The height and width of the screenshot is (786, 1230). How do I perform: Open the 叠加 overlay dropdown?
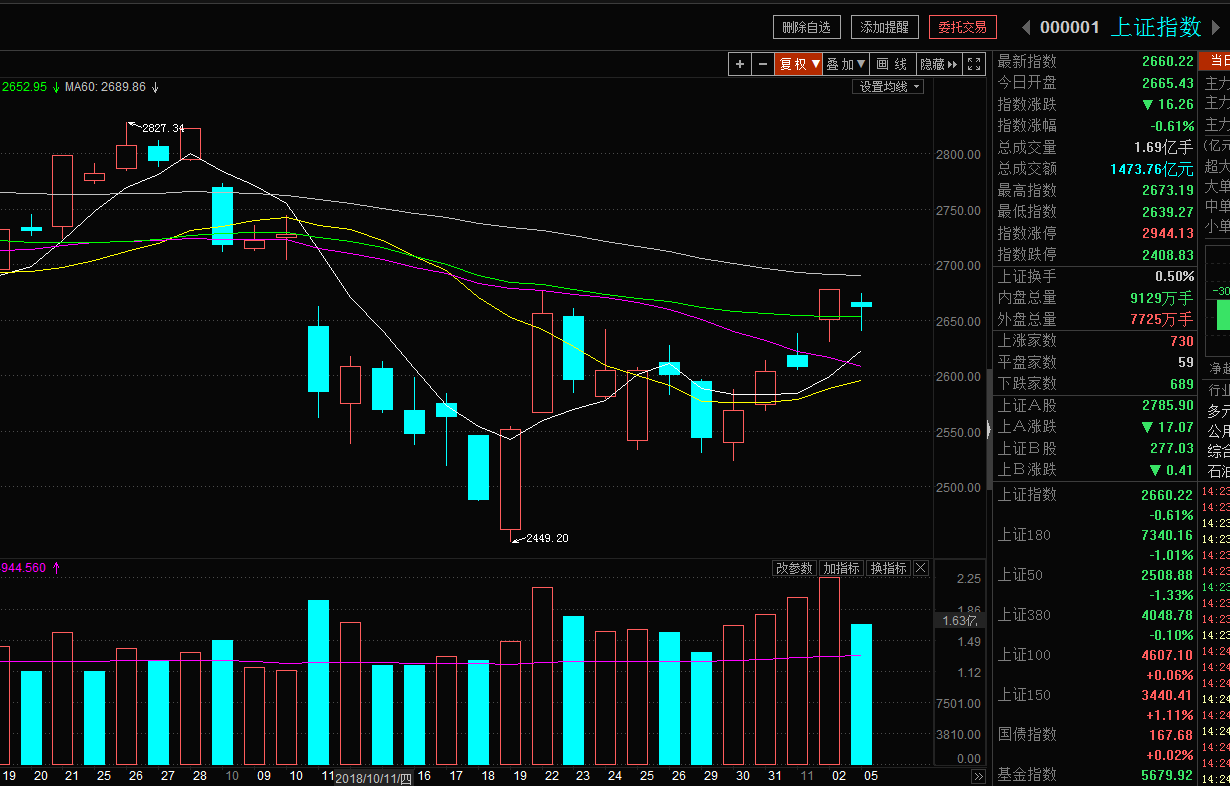(x=846, y=64)
